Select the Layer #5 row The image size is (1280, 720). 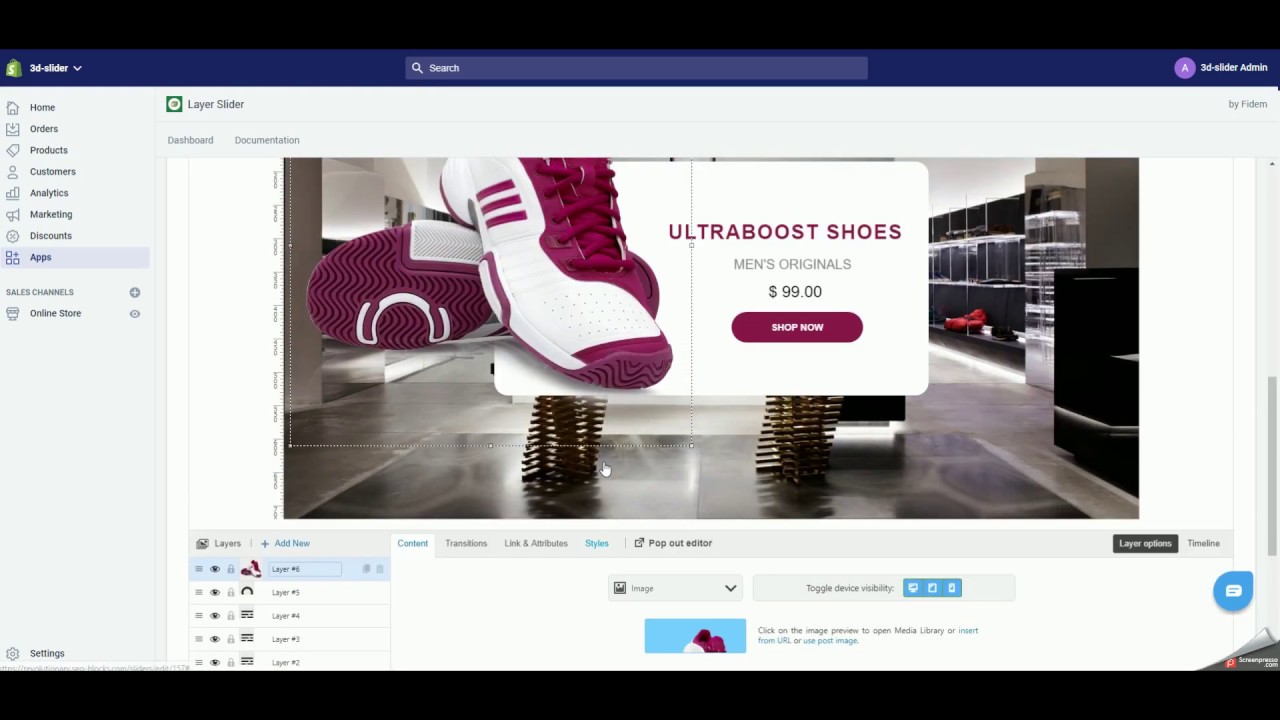click(x=290, y=592)
